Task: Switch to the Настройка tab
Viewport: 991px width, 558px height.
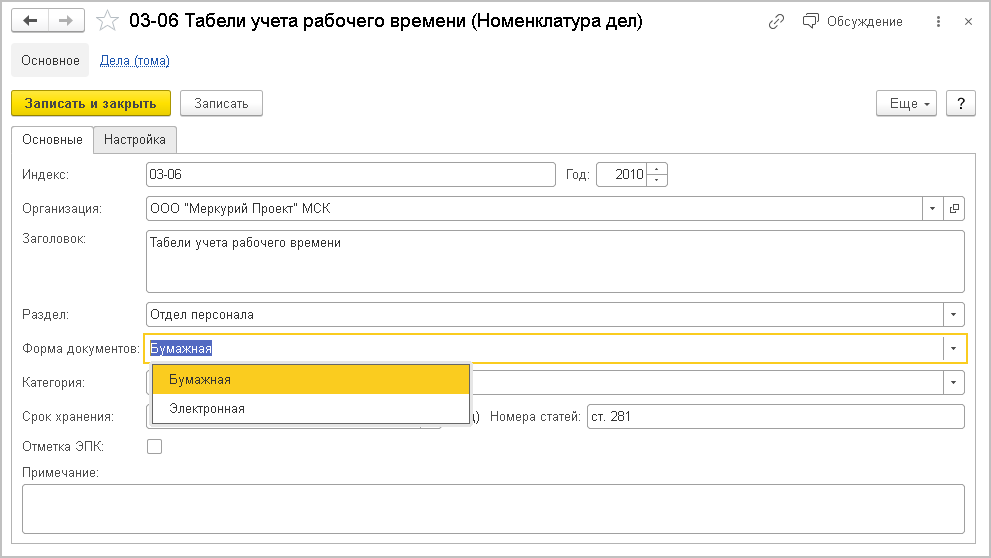Action: [x=135, y=140]
